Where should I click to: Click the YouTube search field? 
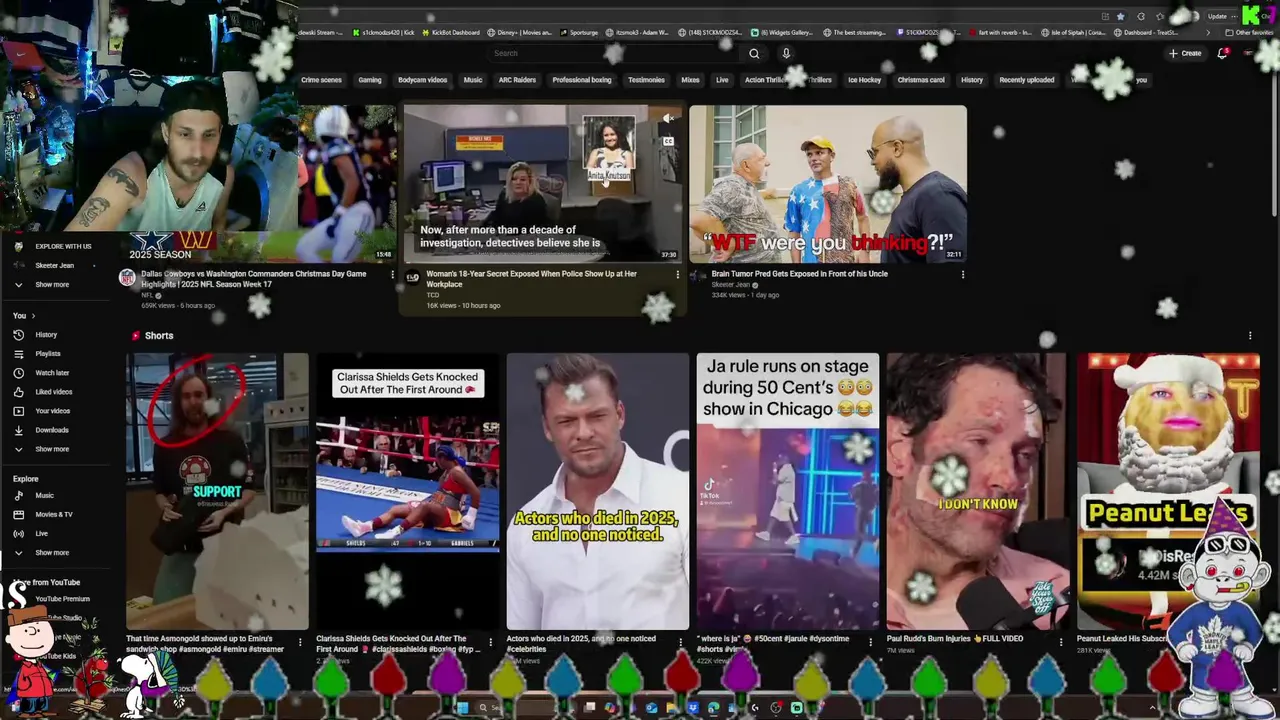tap(615, 53)
